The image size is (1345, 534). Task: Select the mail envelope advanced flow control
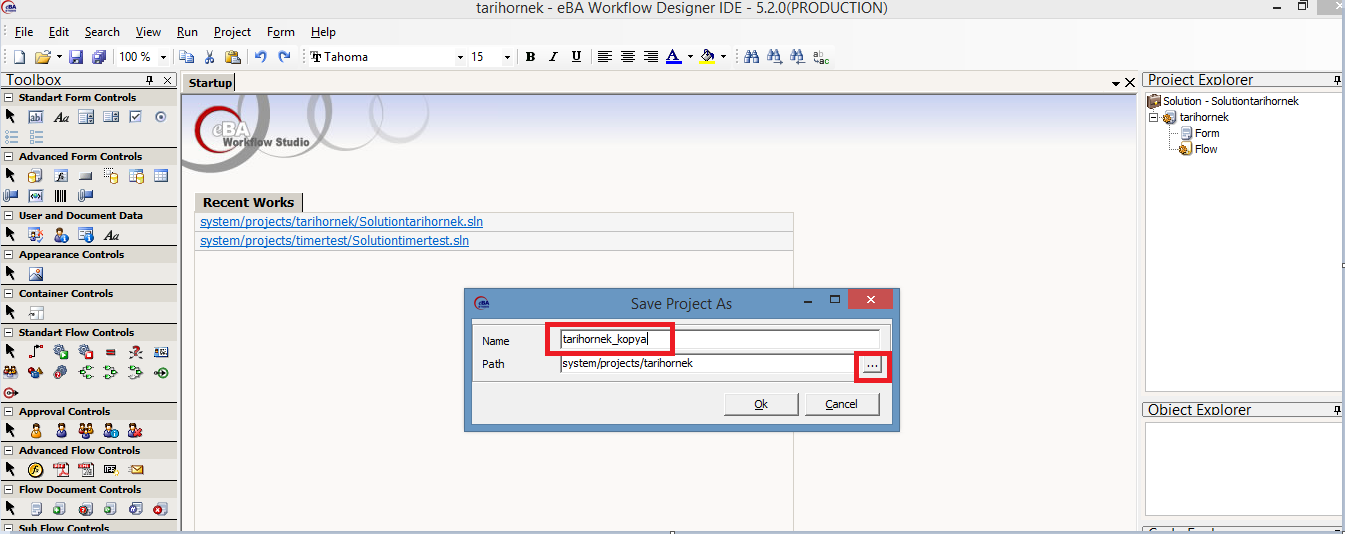point(136,469)
